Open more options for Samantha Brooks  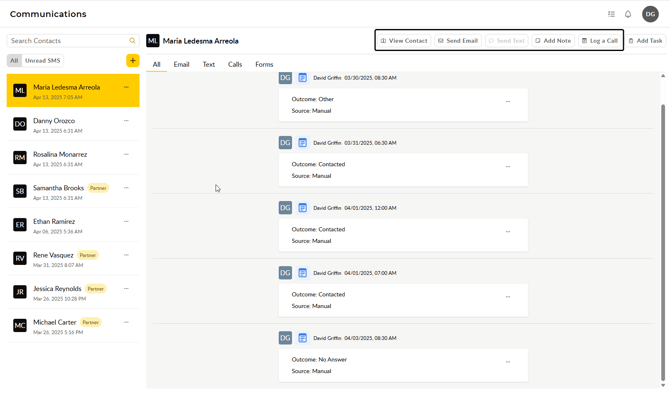126,188
